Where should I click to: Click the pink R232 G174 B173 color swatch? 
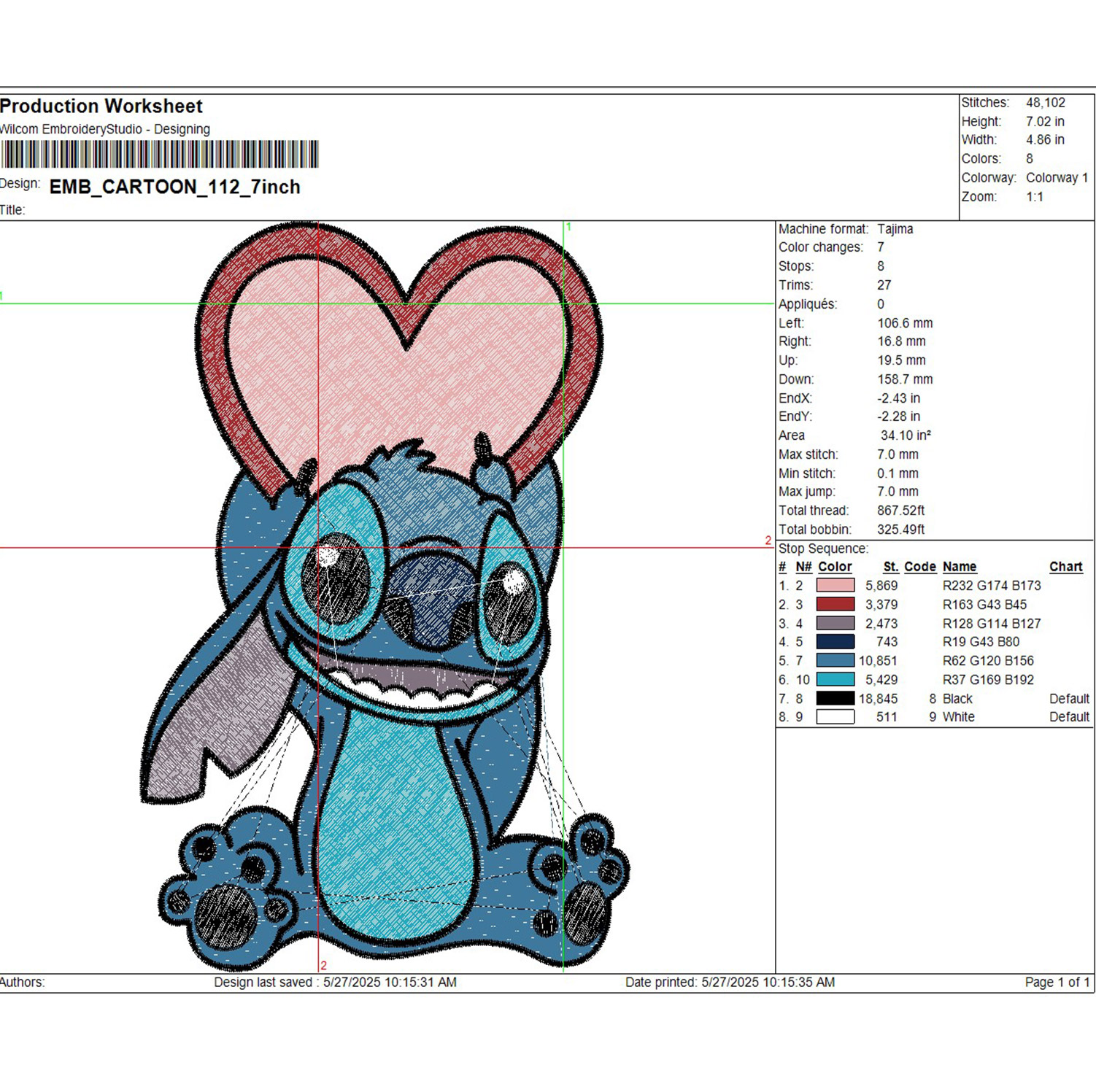[835, 585]
